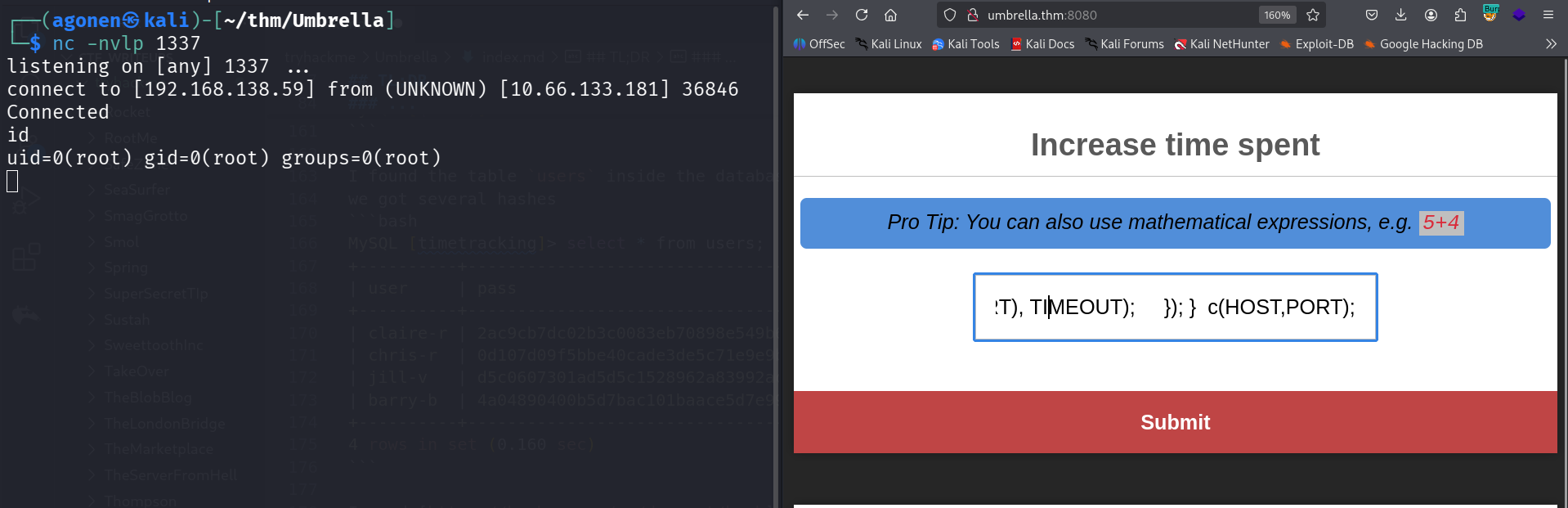Image resolution: width=1568 pixels, height=508 pixels.
Task: Open the Save to Pocket icon
Action: [x=1372, y=15]
